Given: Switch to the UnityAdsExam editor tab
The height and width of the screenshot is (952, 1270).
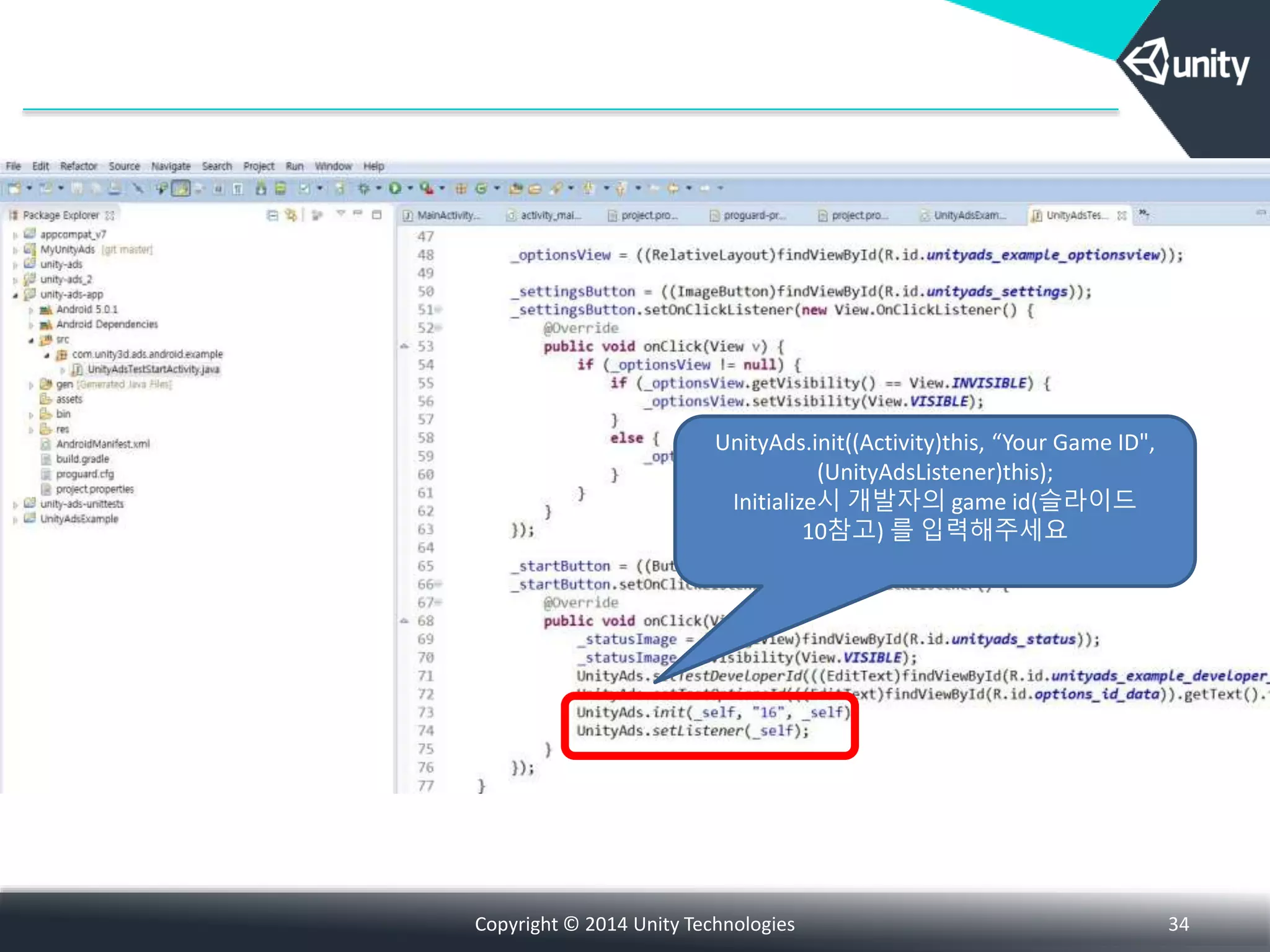Looking at the screenshot, I should (962, 215).
